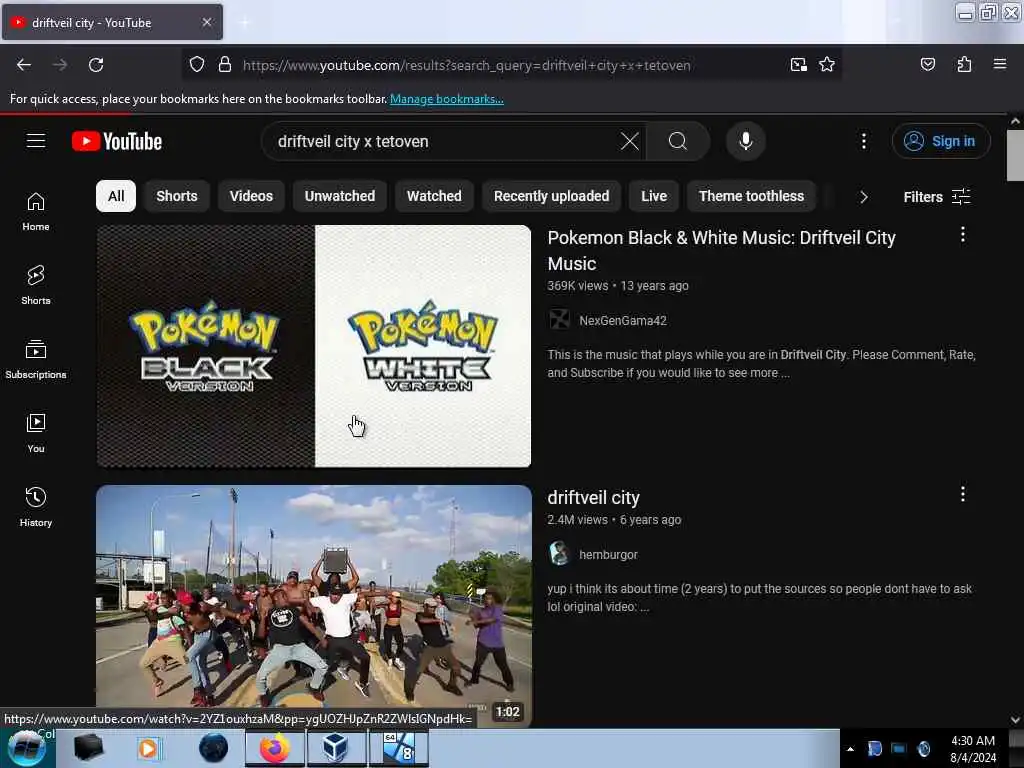Viewport: 1024px width, 768px height.
Task: Open media player taskbar icon
Action: tap(148, 748)
